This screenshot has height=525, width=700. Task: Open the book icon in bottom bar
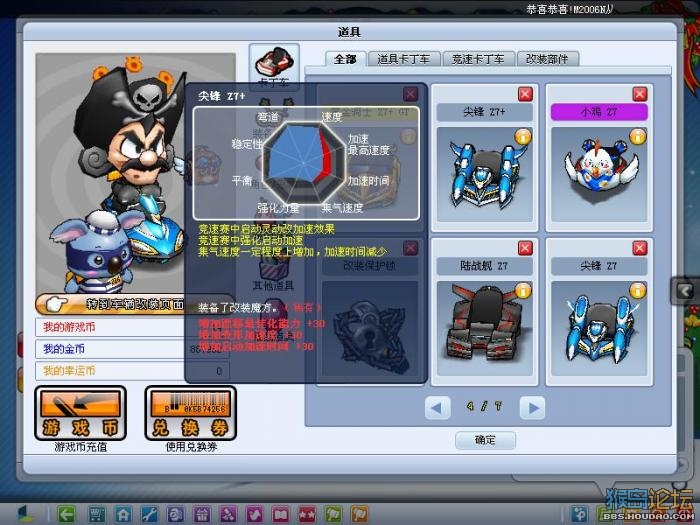click(x=280, y=515)
